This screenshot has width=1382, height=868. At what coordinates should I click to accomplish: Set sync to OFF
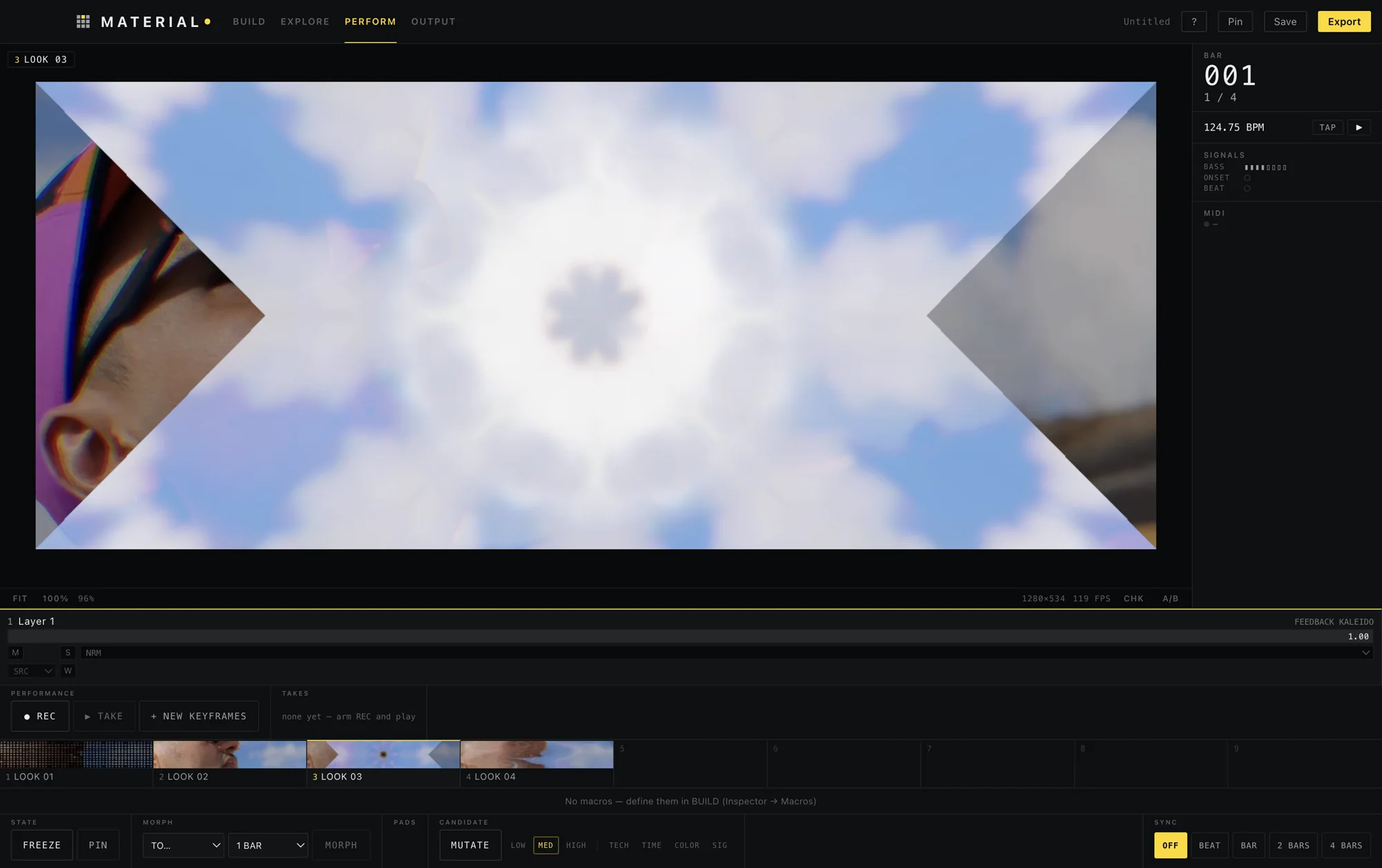(x=1171, y=845)
